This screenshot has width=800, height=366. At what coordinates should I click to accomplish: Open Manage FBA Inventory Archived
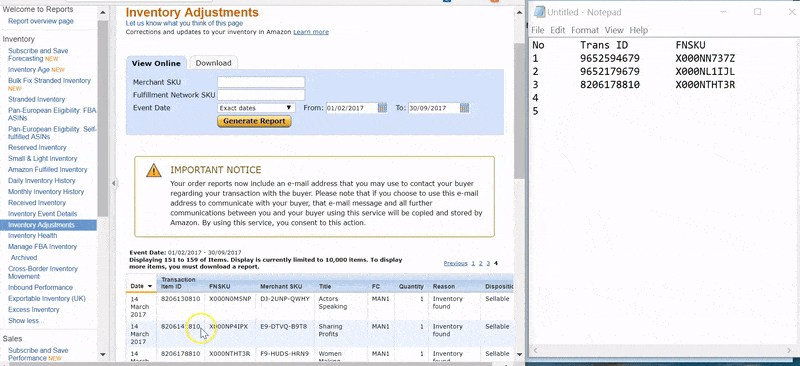click(x=24, y=258)
